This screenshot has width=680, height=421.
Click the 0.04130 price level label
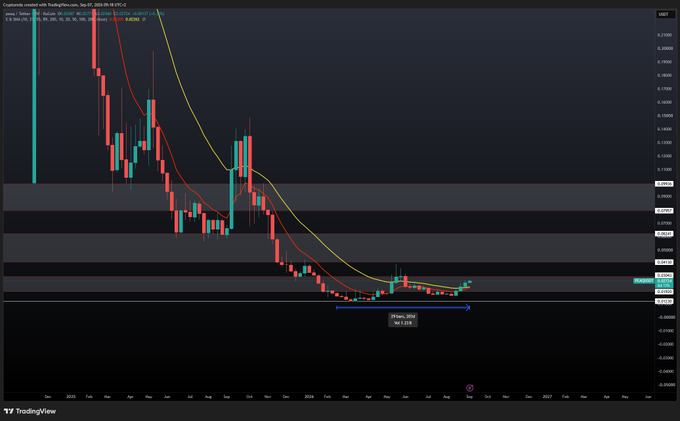click(664, 262)
